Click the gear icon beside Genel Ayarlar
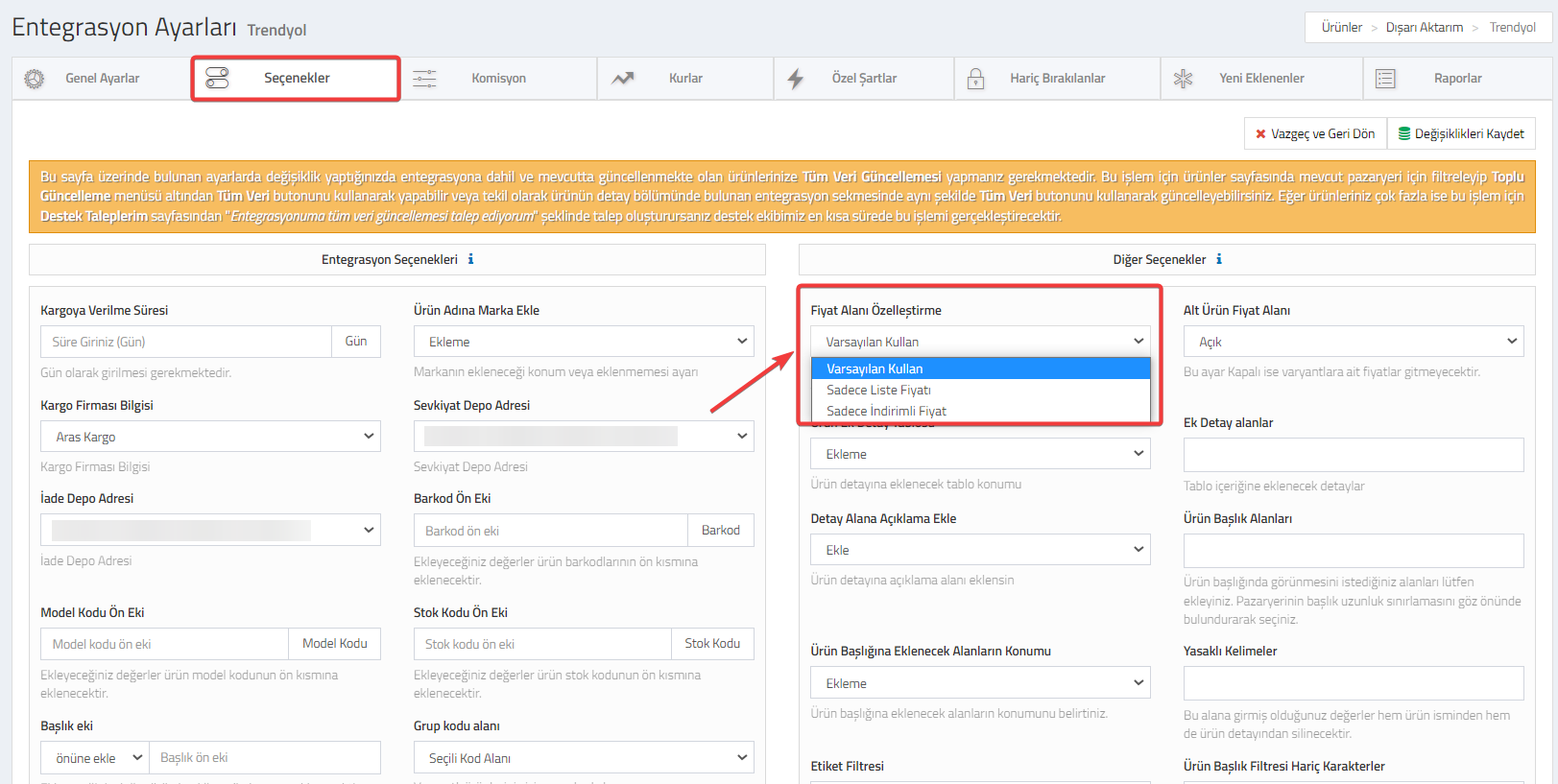1558x784 pixels. coord(35,79)
